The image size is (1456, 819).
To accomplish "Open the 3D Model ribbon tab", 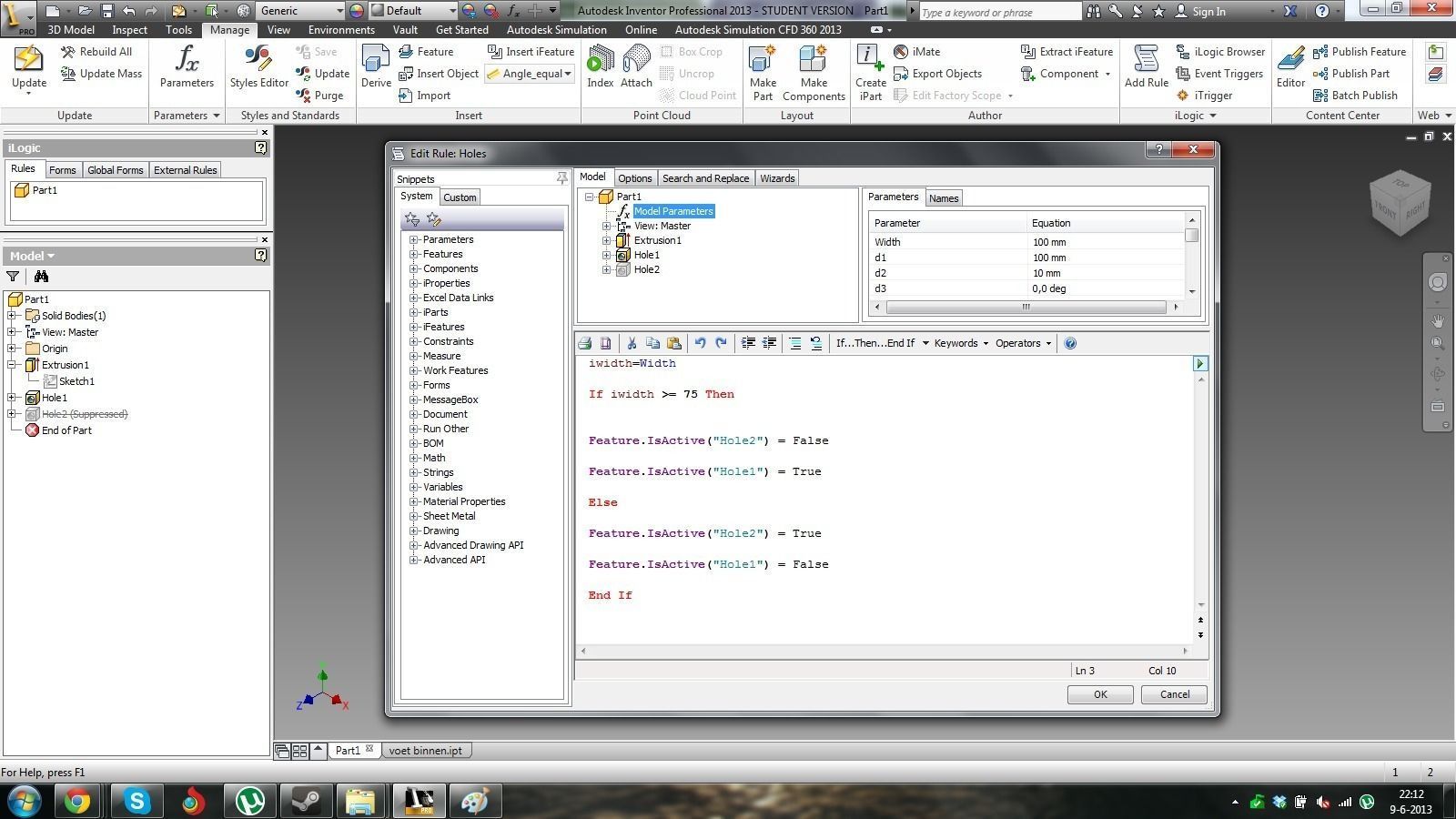I will pos(71,30).
